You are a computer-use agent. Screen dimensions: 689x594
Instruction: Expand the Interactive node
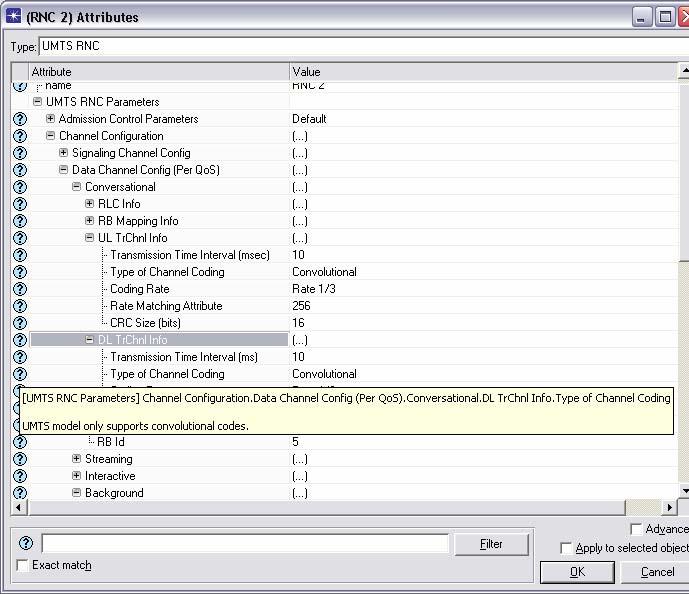pyautogui.click(x=76, y=475)
